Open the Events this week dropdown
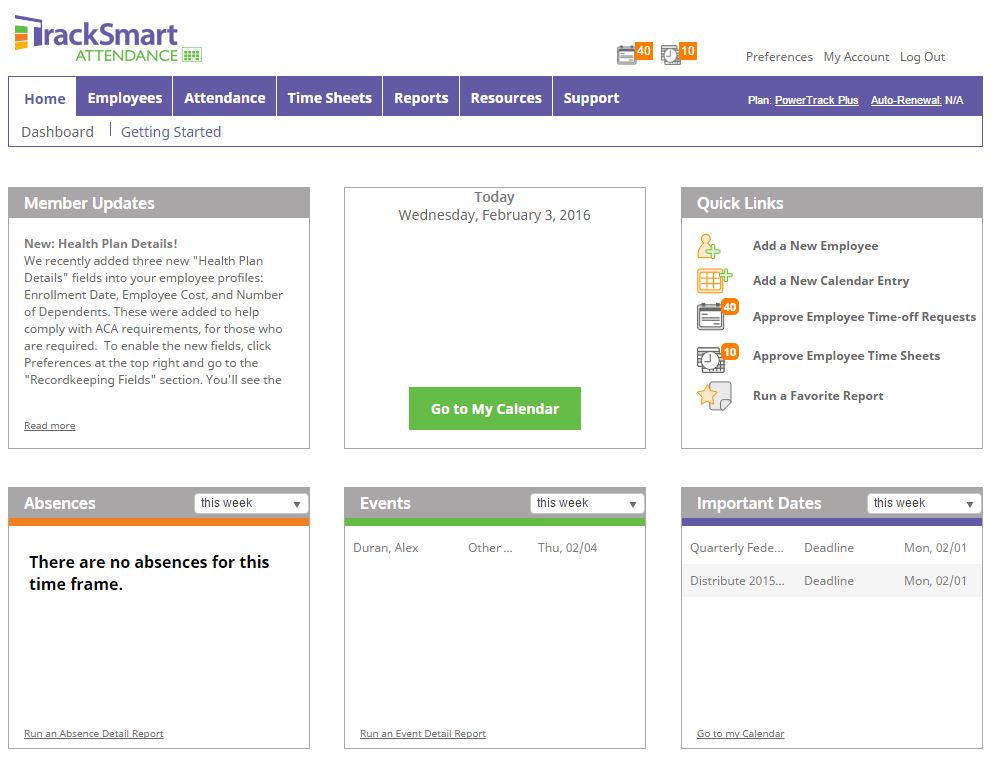Image resolution: width=995 pixels, height=762 pixels. pos(586,502)
